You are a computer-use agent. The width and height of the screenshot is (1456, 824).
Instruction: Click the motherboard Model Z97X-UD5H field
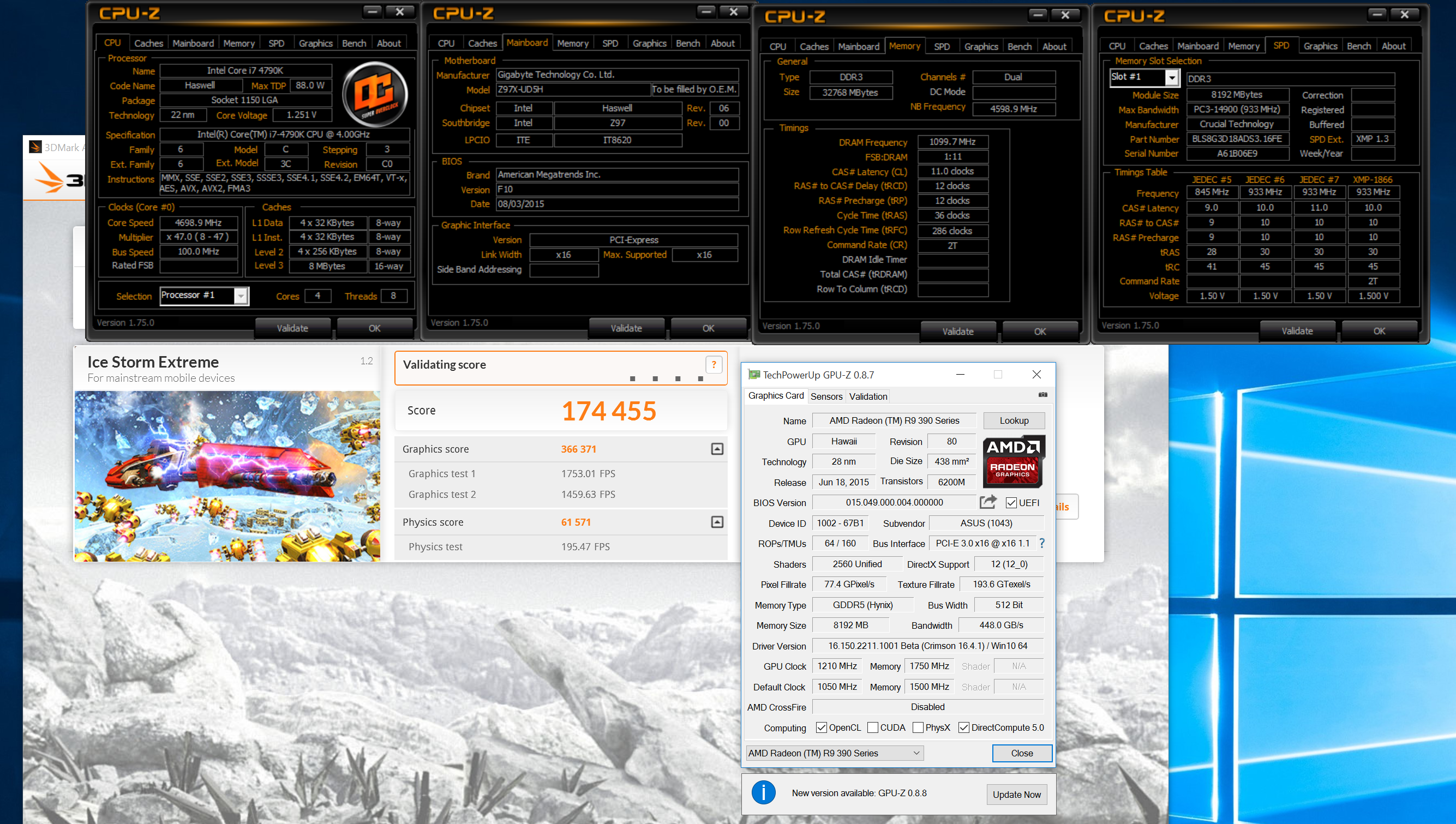pos(573,89)
